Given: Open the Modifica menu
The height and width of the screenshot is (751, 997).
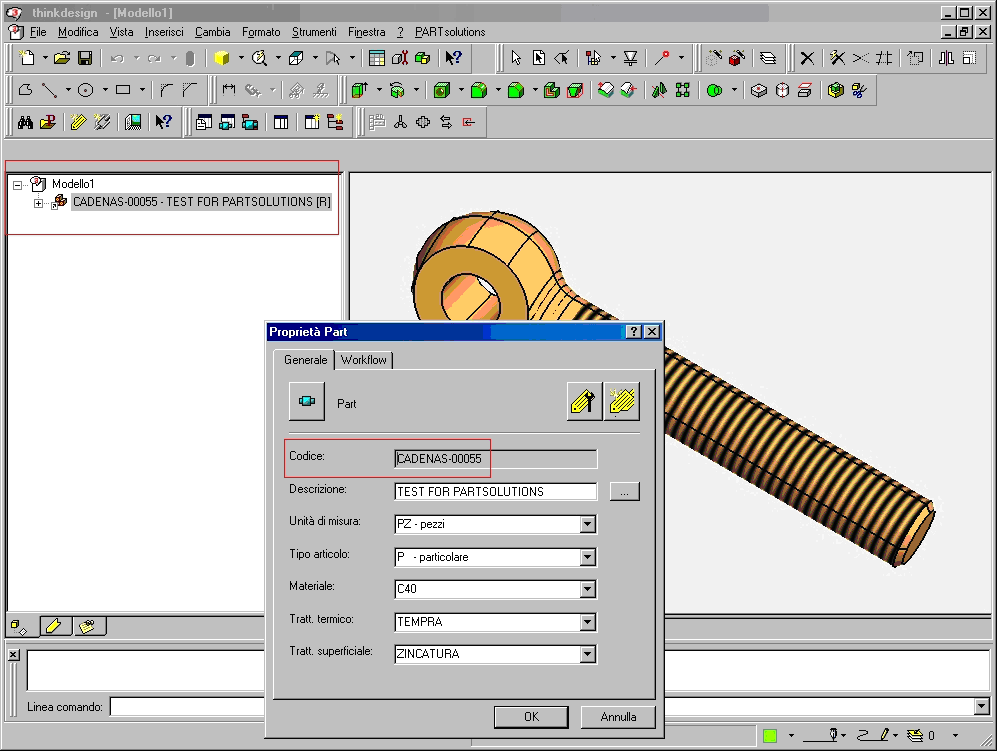Looking at the screenshot, I should (78, 32).
